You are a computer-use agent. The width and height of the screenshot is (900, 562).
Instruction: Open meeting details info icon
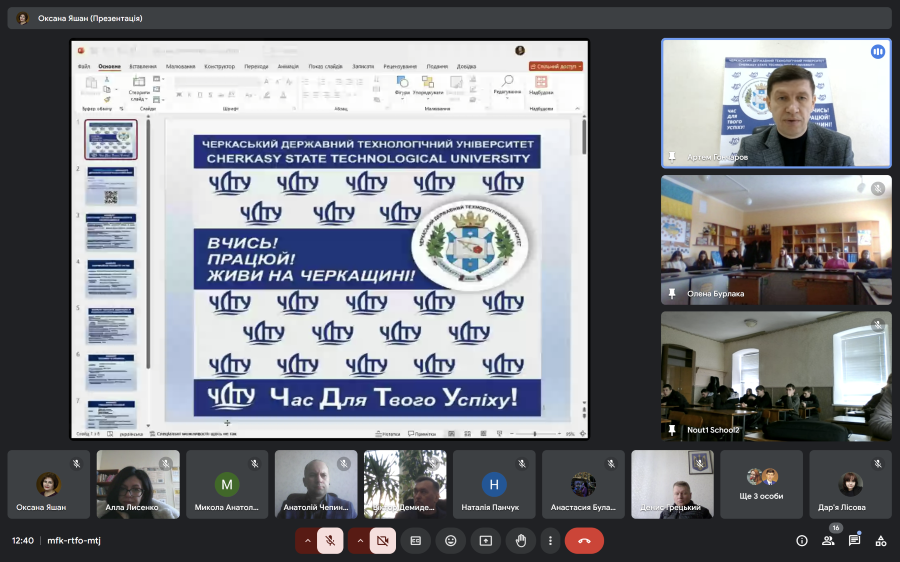[x=802, y=541]
